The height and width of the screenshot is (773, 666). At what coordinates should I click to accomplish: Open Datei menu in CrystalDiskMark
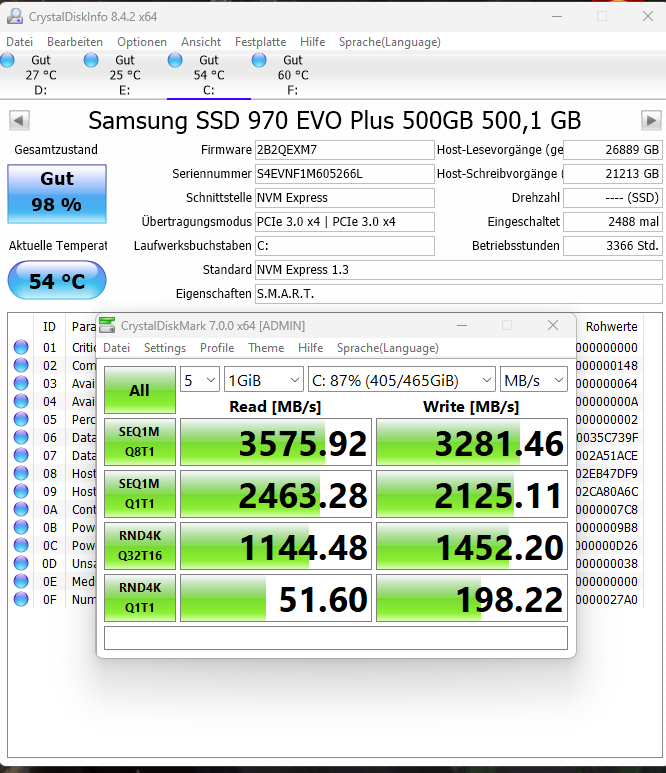pos(116,348)
